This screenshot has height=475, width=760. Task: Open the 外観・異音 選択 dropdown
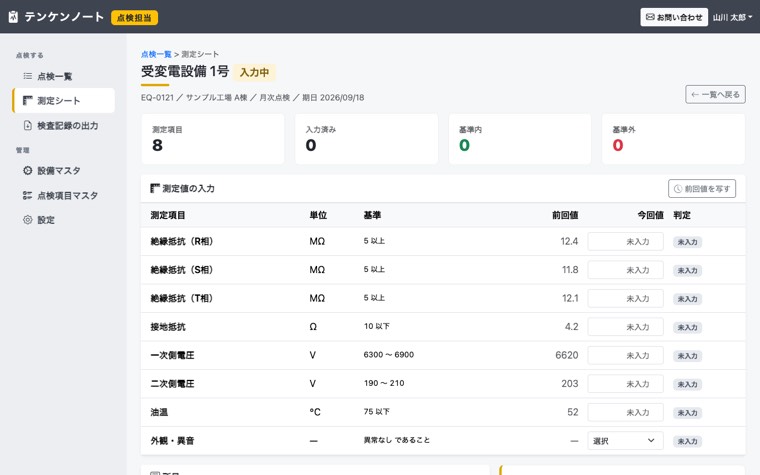click(625, 441)
